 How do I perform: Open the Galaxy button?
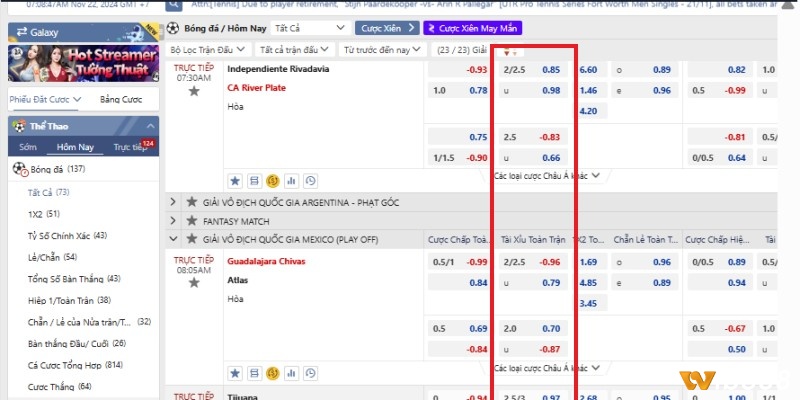pyautogui.click(x=83, y=32)
